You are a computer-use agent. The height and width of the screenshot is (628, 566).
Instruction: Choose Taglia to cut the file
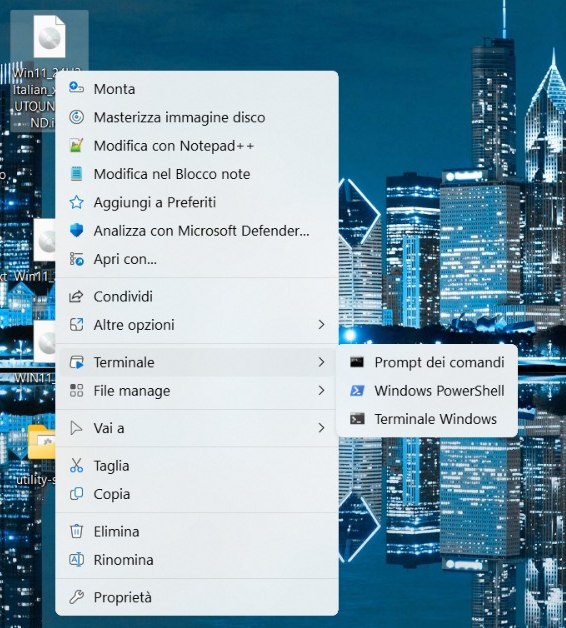(197, 465)
